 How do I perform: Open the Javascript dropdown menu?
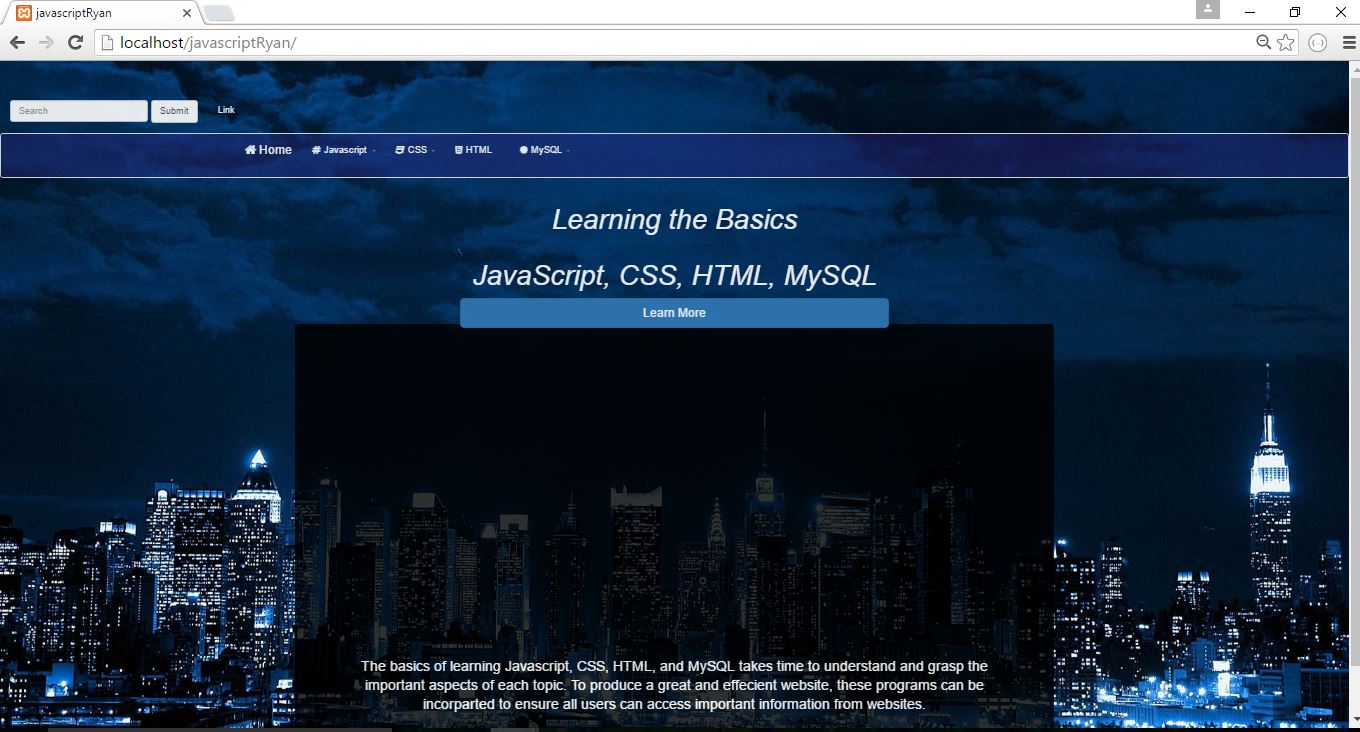(343, 150)
